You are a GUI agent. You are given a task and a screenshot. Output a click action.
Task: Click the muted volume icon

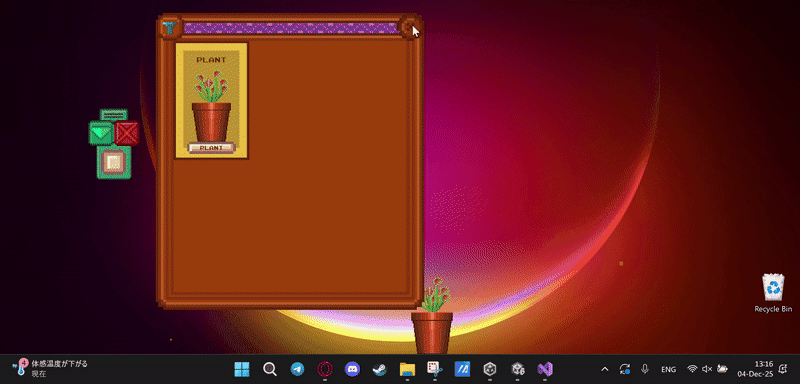pos(707,369)
